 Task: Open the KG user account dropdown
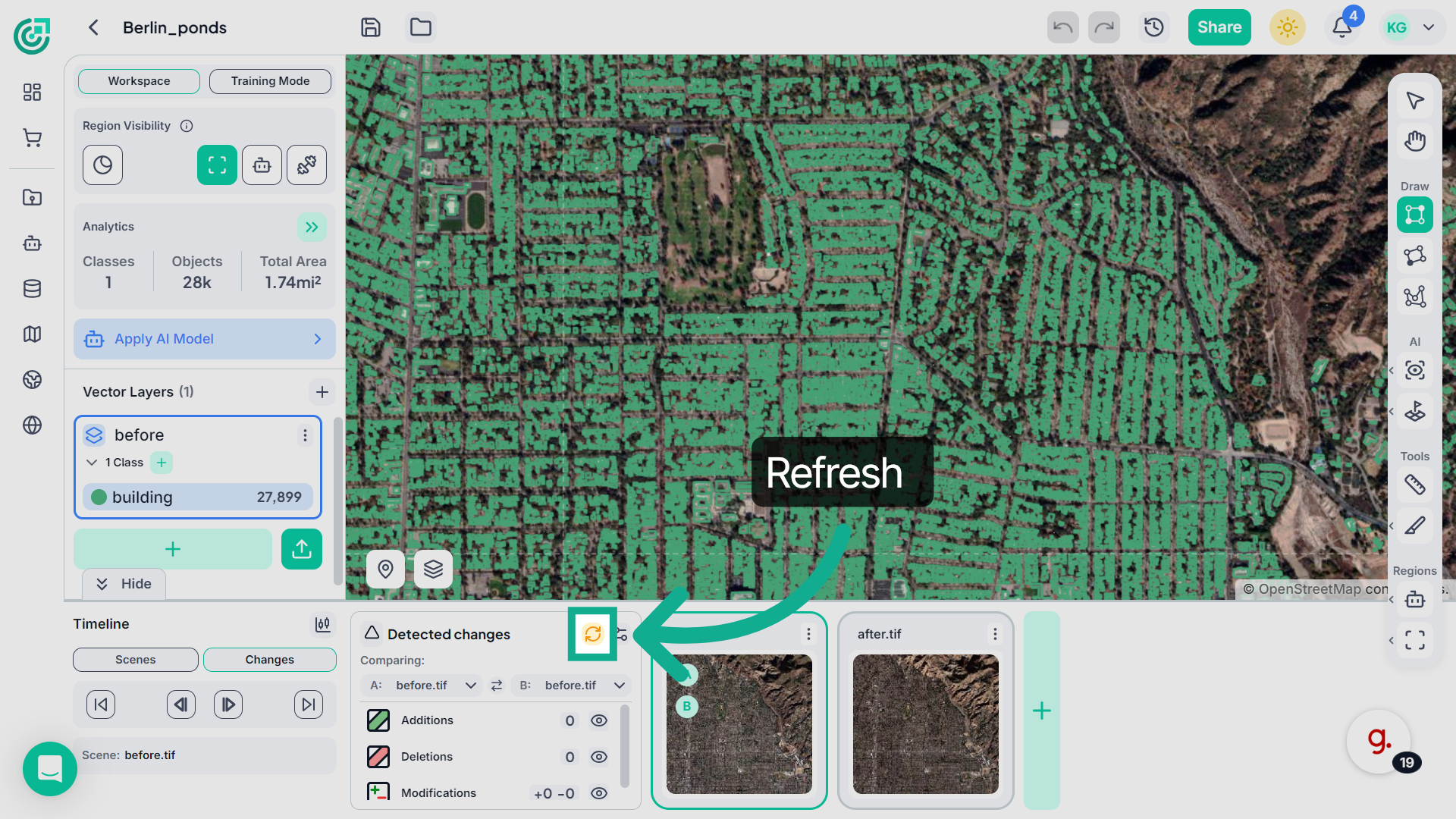(1411, 28)
